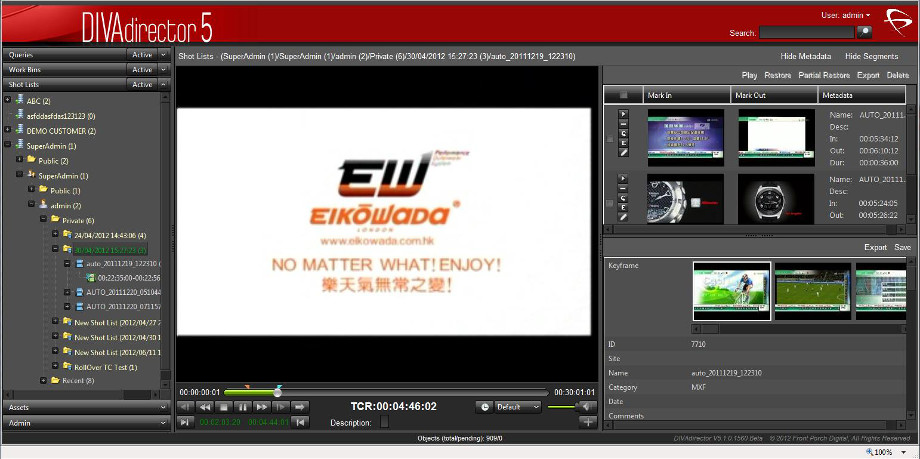Stop video playback
Viewport: 920px width, 459px height.
pyautogui.click(x=224, y=406)
